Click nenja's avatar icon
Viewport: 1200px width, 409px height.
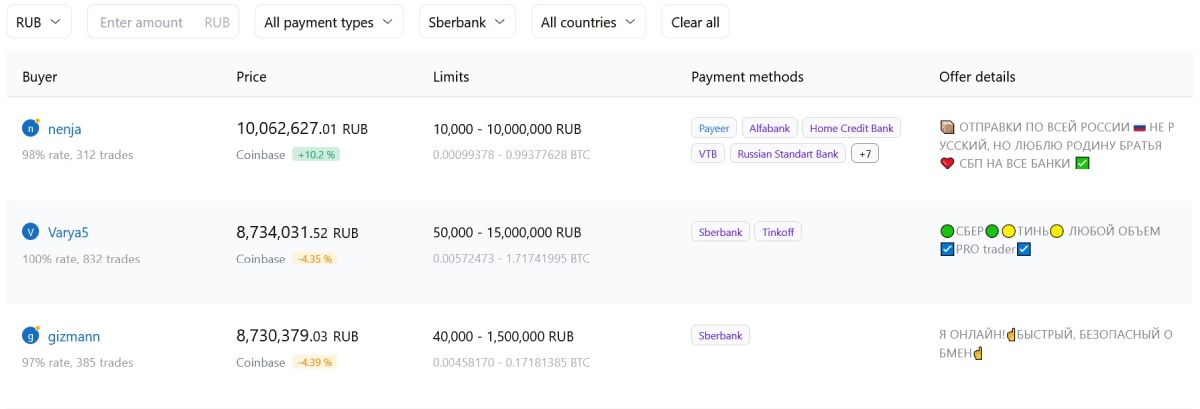[30, 128]
